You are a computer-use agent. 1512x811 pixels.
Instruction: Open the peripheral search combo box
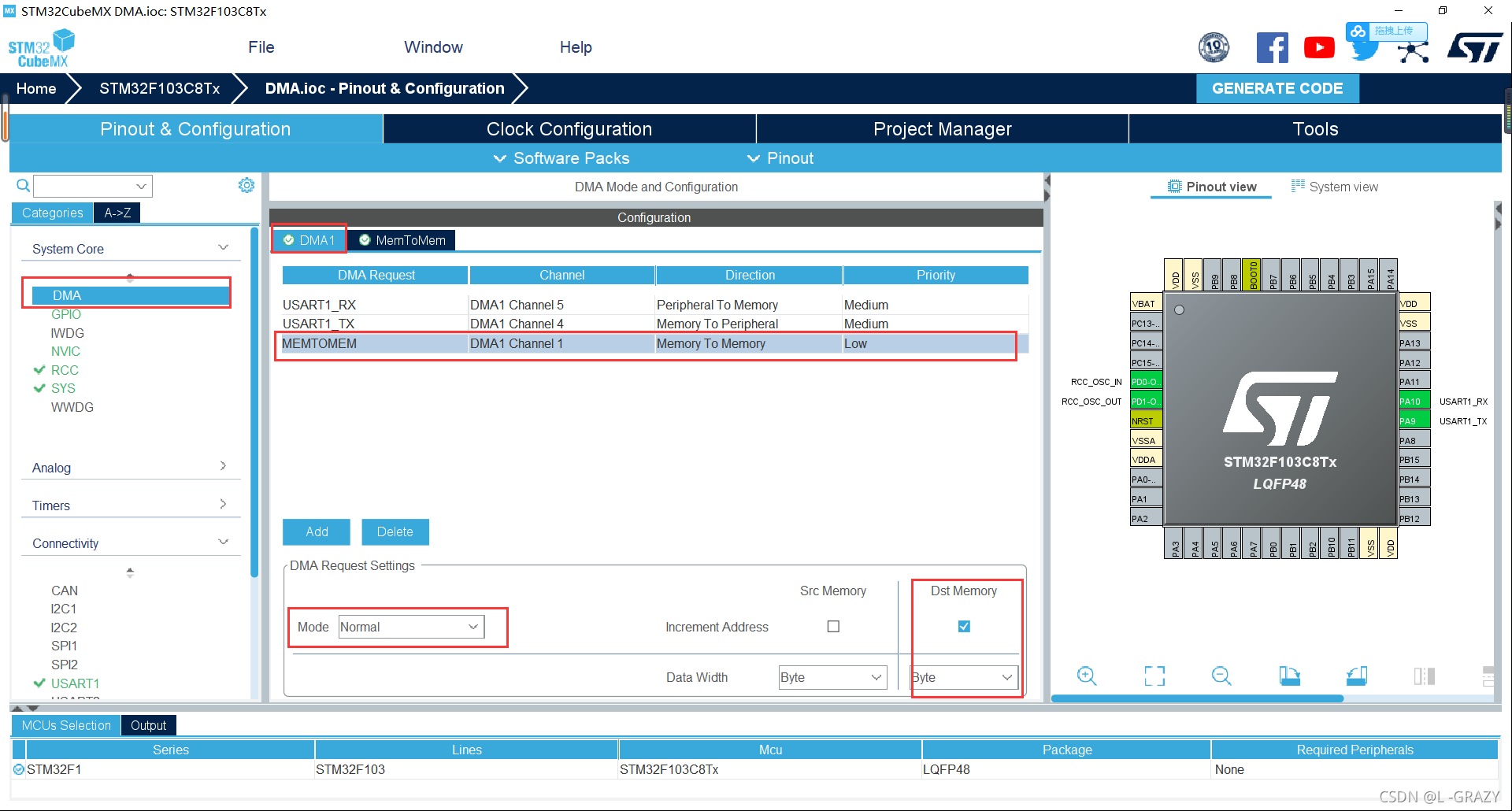pyautogui.click(x=93, y=186)
